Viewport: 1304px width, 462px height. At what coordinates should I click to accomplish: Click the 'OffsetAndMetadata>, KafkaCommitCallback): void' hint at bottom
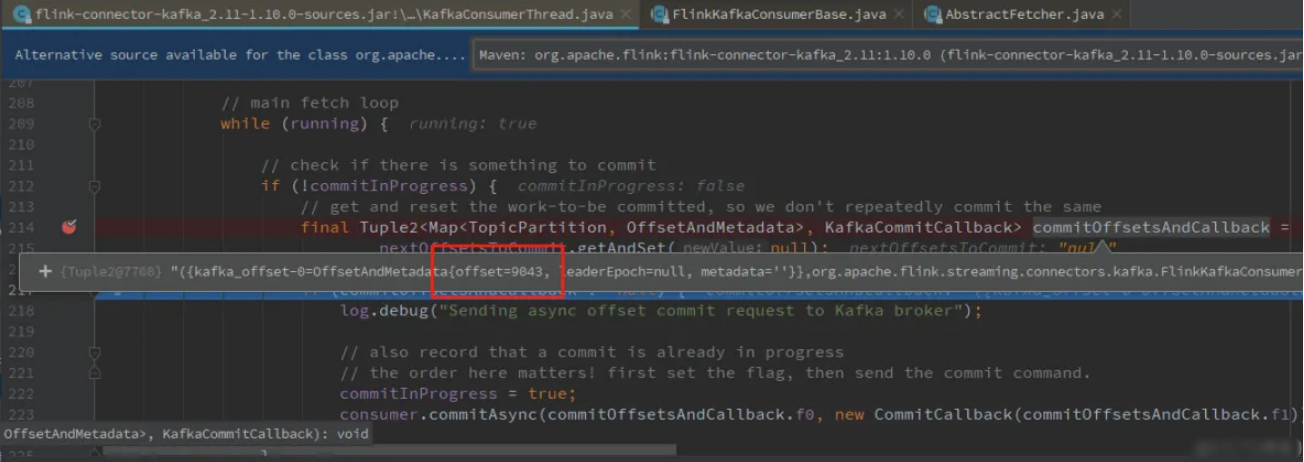point(185,434)
